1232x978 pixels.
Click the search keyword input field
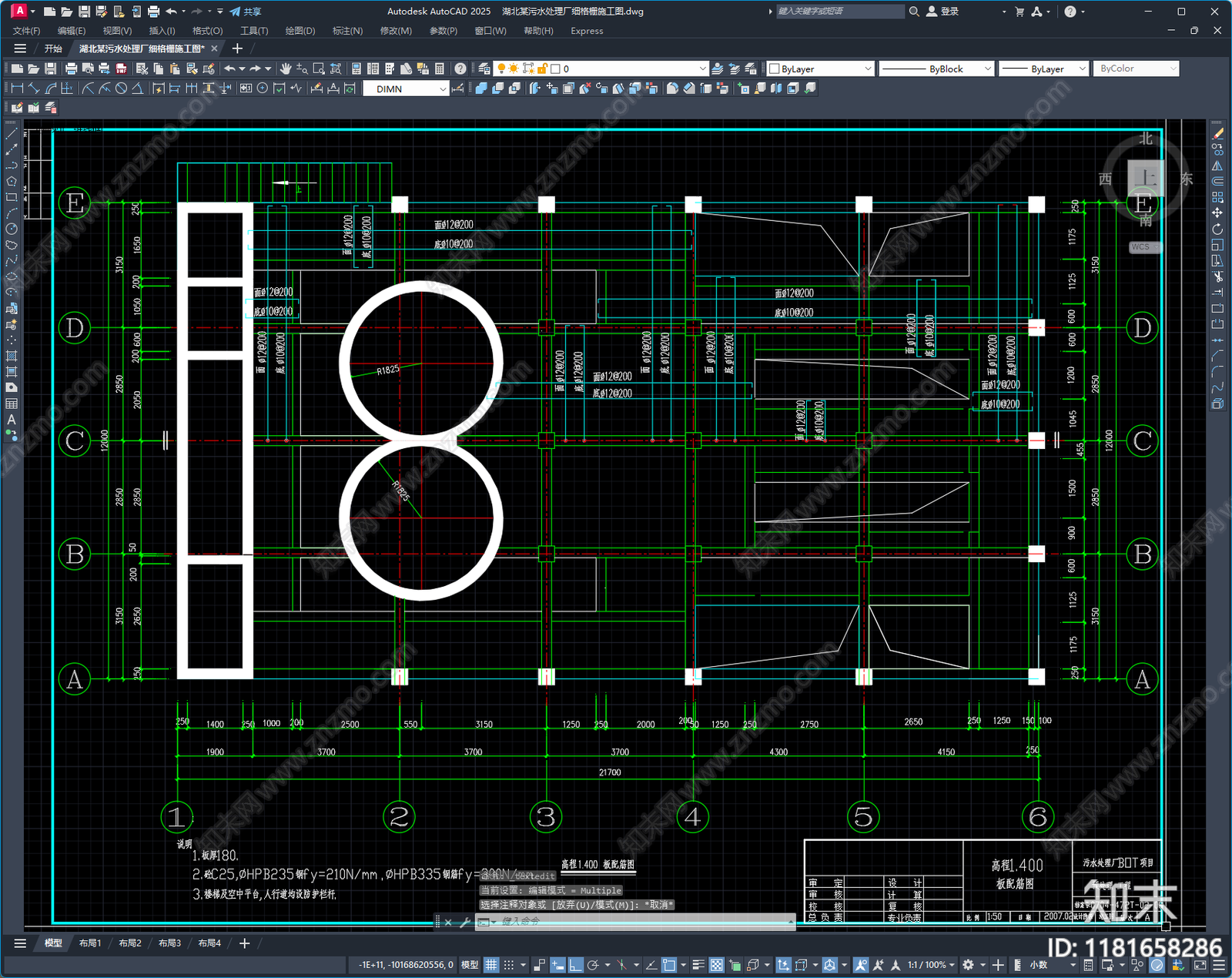pos(839,12)
